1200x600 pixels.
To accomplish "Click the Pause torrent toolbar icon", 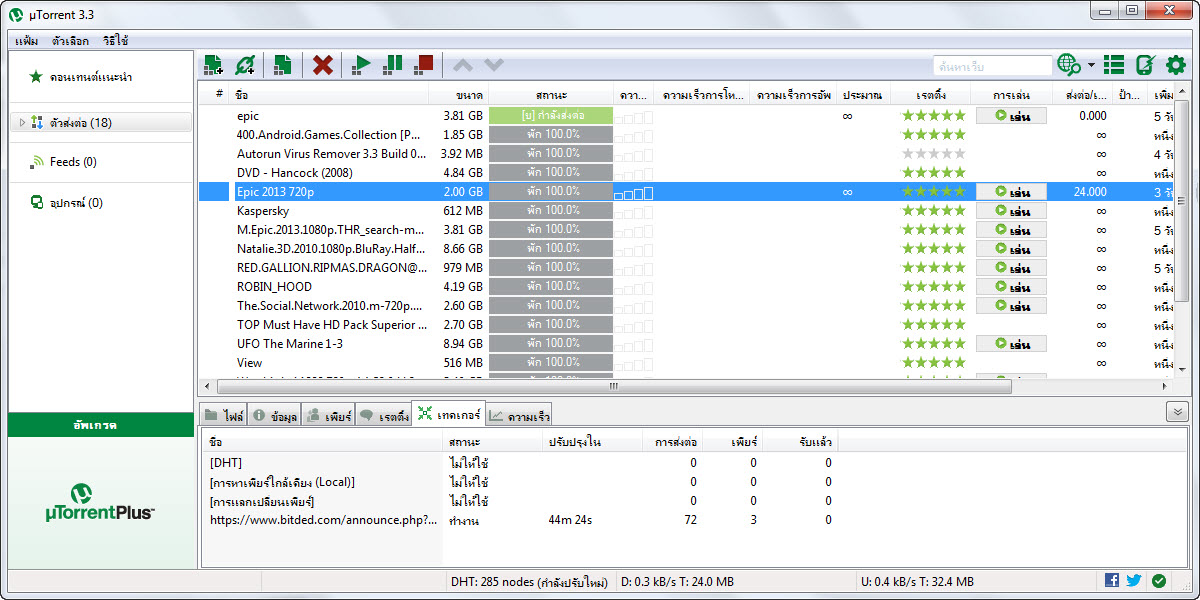I will pyautogui.click(x=393, y=65).
